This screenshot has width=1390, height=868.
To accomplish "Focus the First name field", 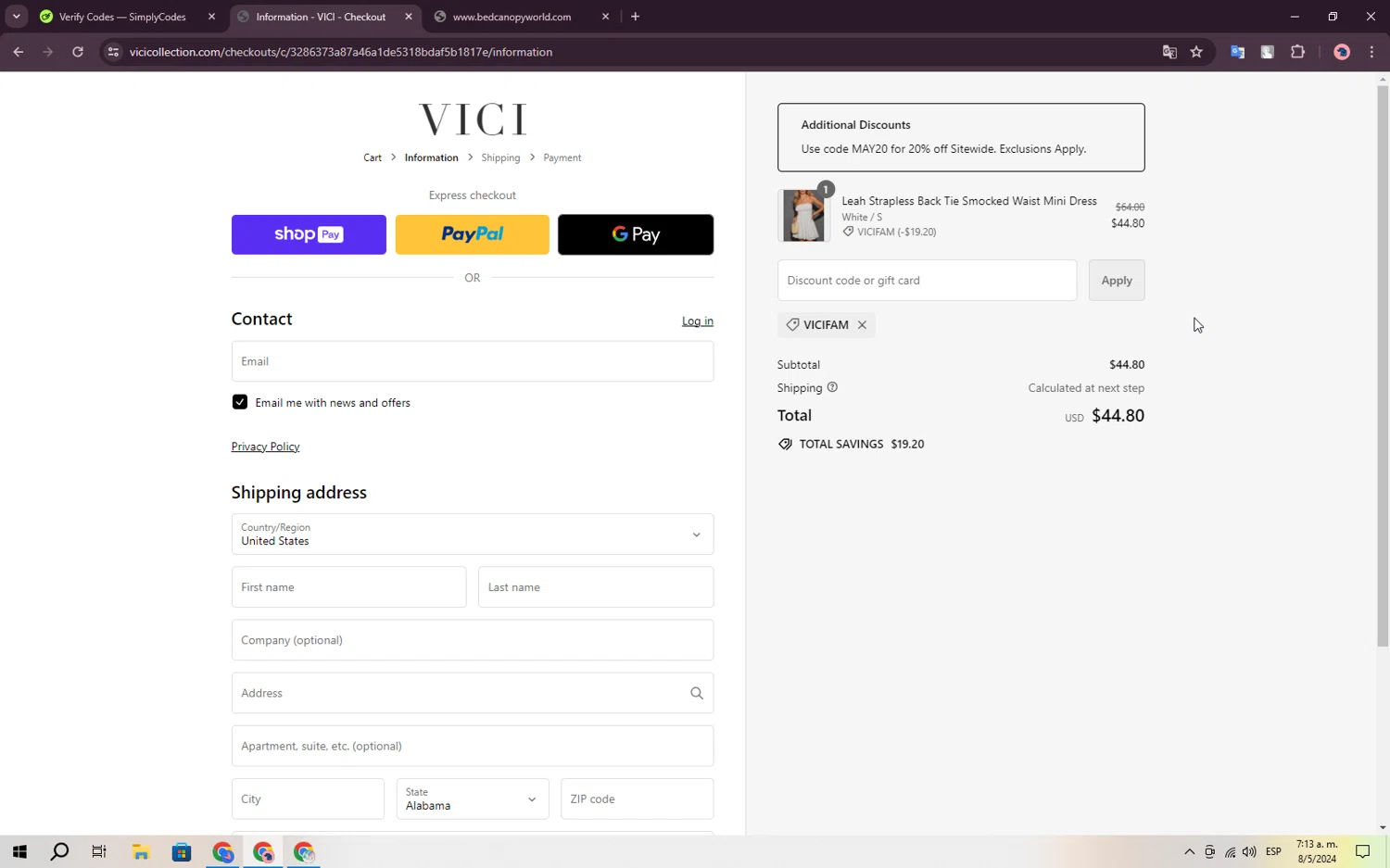I will click(348, 587).
